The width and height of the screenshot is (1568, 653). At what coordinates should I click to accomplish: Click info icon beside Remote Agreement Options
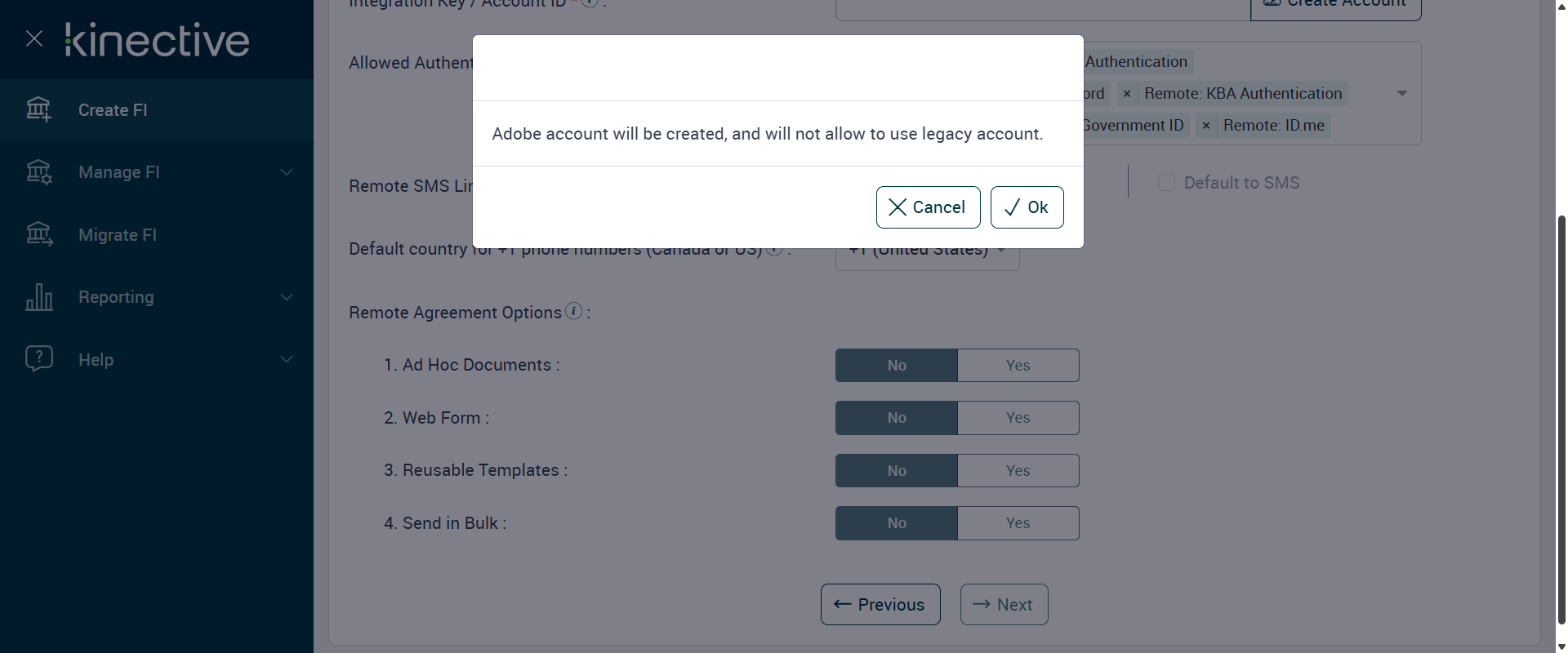(x=574, y=311)
